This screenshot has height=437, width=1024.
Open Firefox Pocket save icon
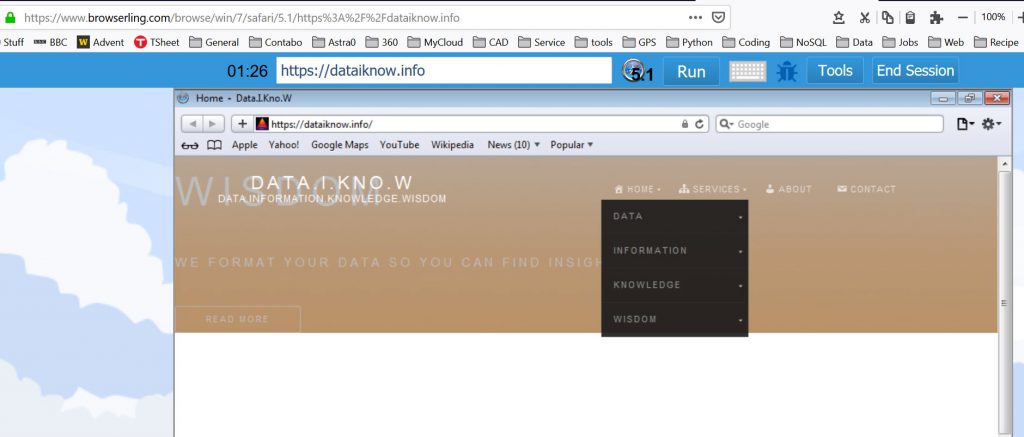(x=719, y=17)
